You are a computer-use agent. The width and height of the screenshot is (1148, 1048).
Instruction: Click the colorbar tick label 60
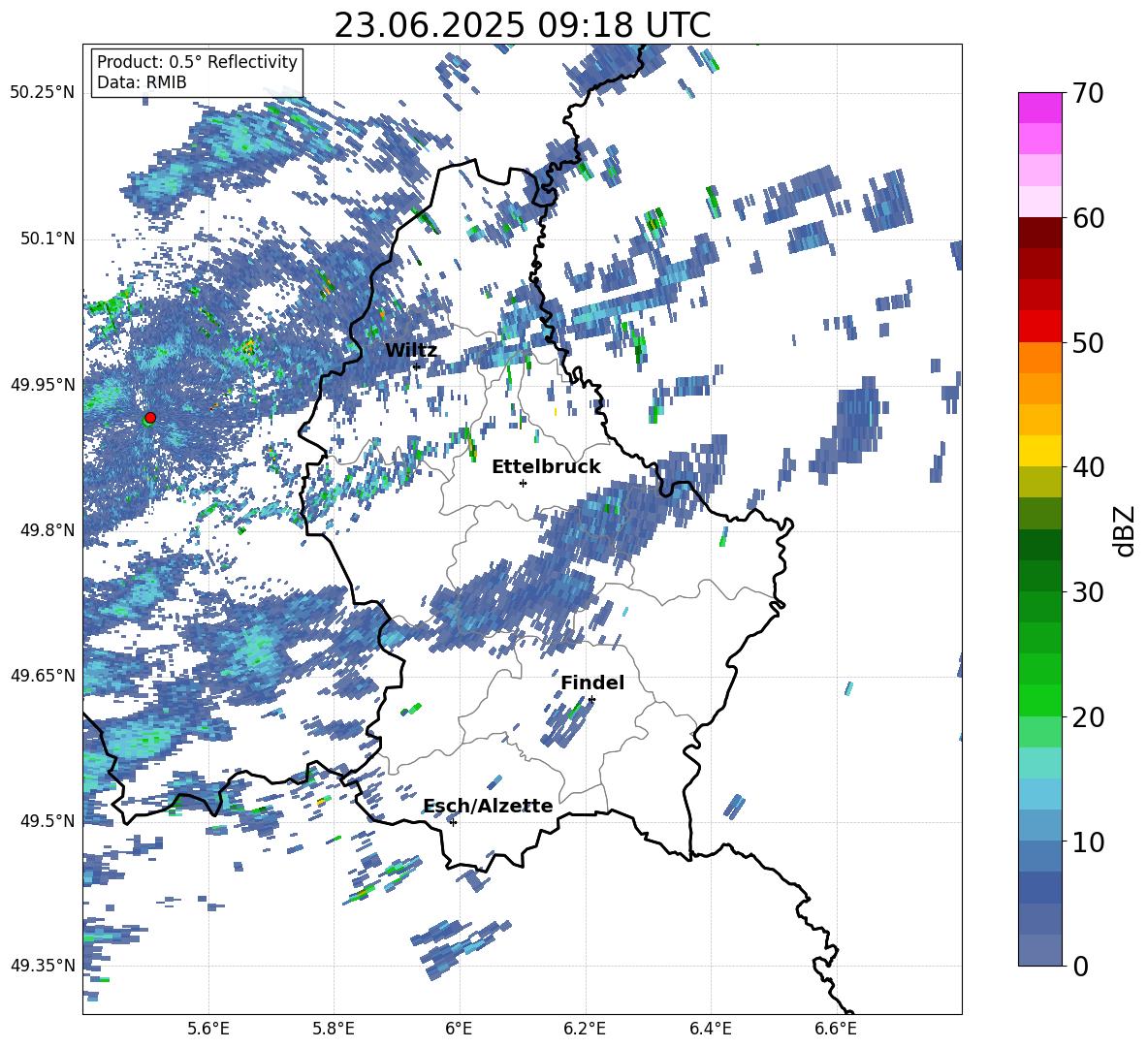1088,218
